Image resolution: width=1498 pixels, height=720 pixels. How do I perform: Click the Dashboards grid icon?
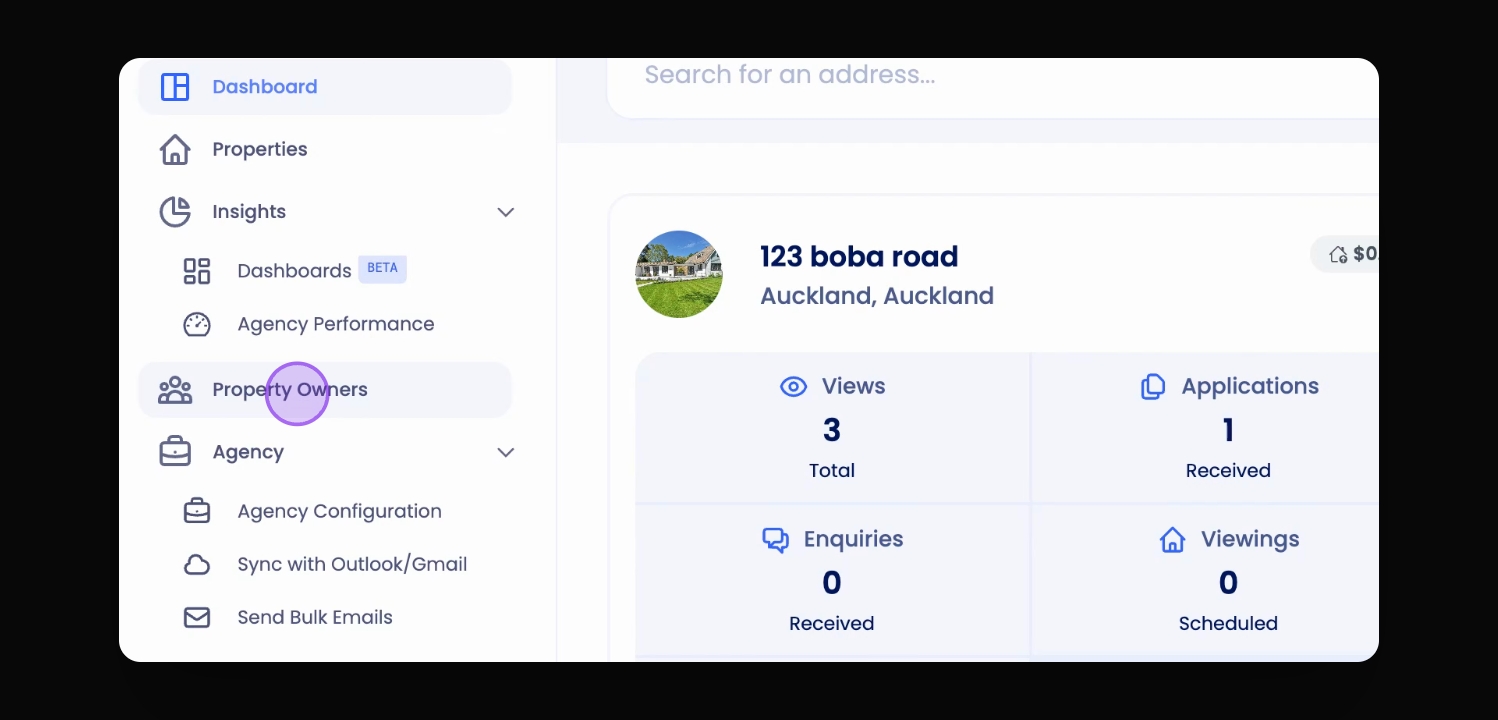pos(197,271)
